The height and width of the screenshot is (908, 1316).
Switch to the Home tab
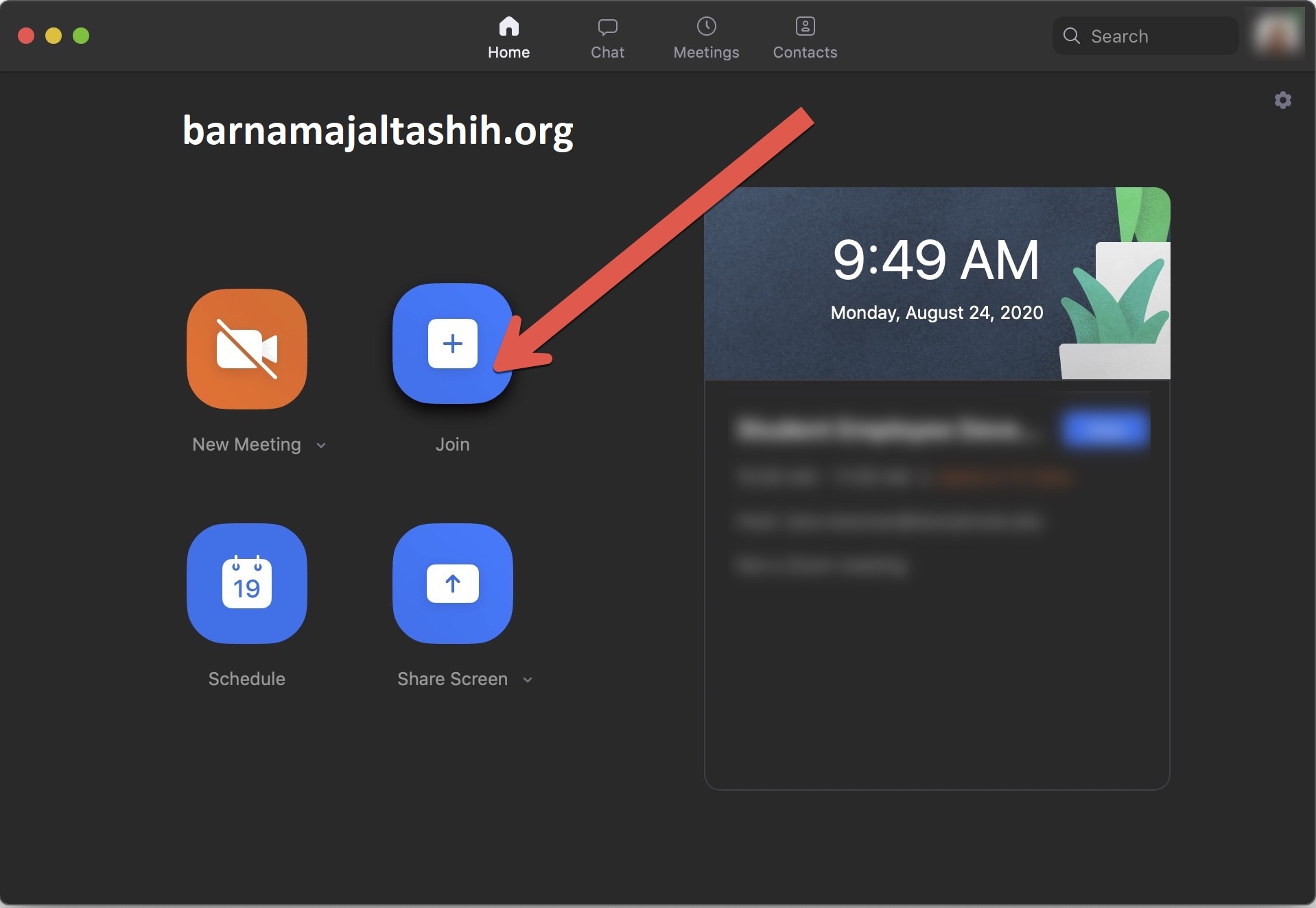[x=508, y=38]
